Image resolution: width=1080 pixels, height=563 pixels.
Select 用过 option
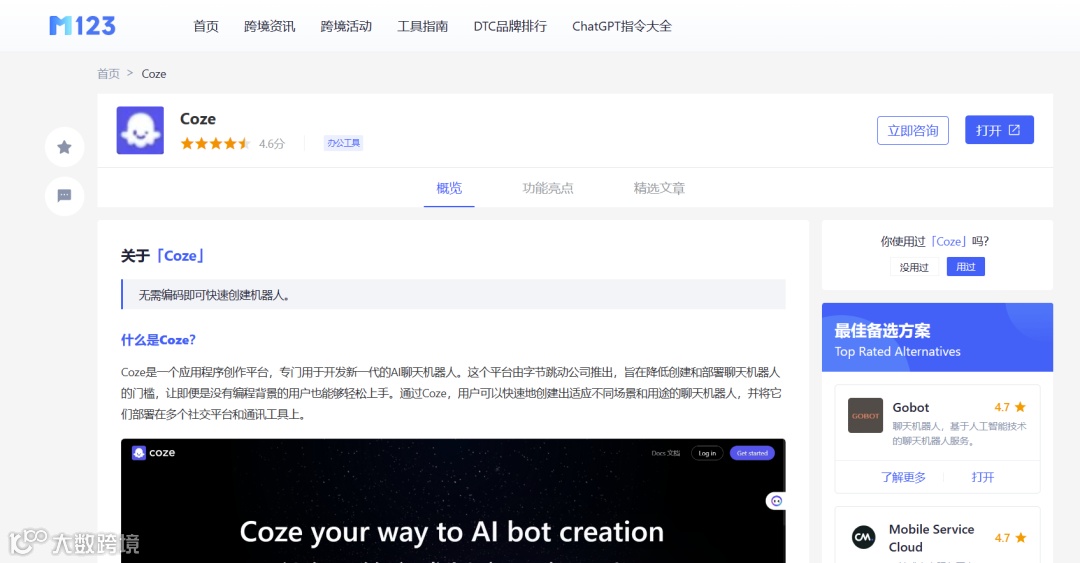(966, 267)
